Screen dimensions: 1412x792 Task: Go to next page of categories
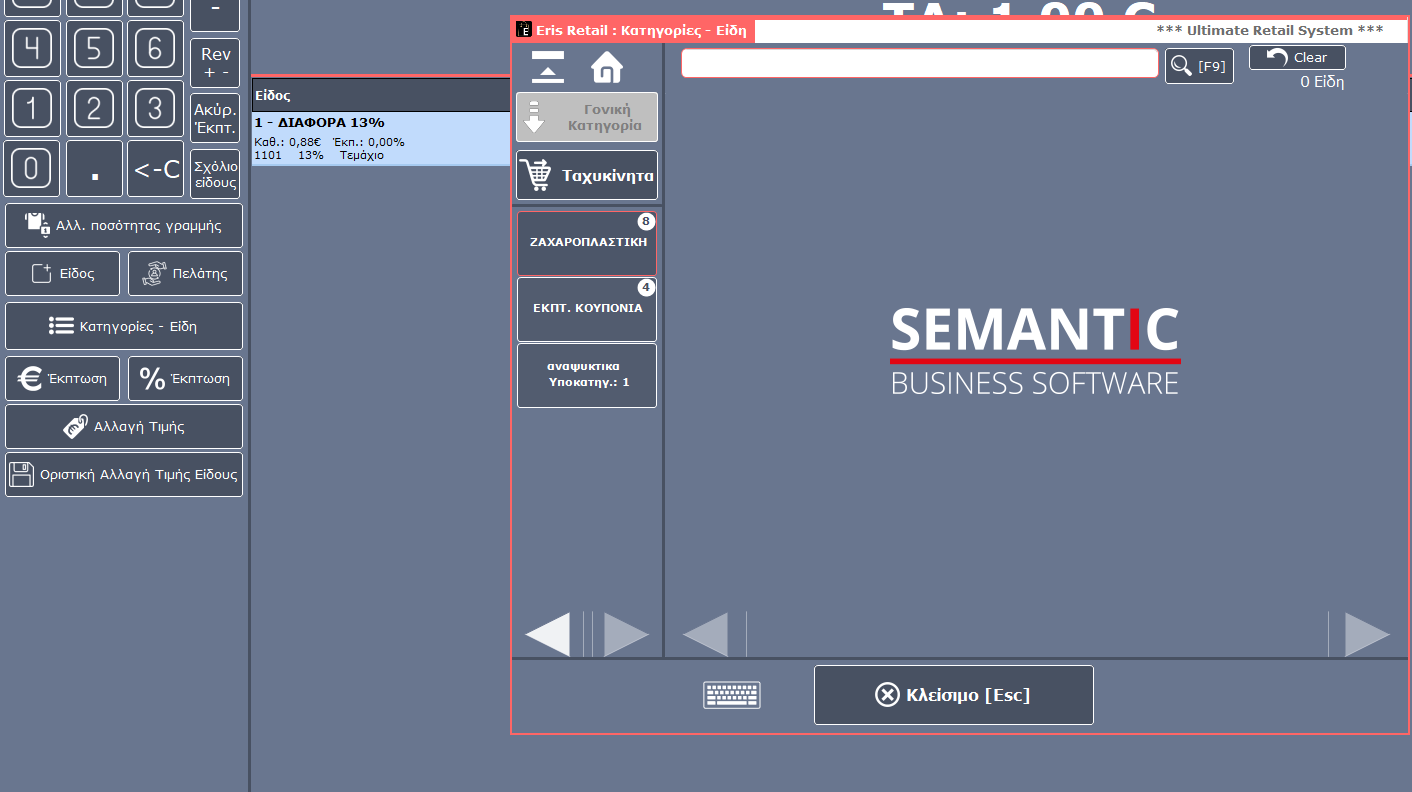626,634
